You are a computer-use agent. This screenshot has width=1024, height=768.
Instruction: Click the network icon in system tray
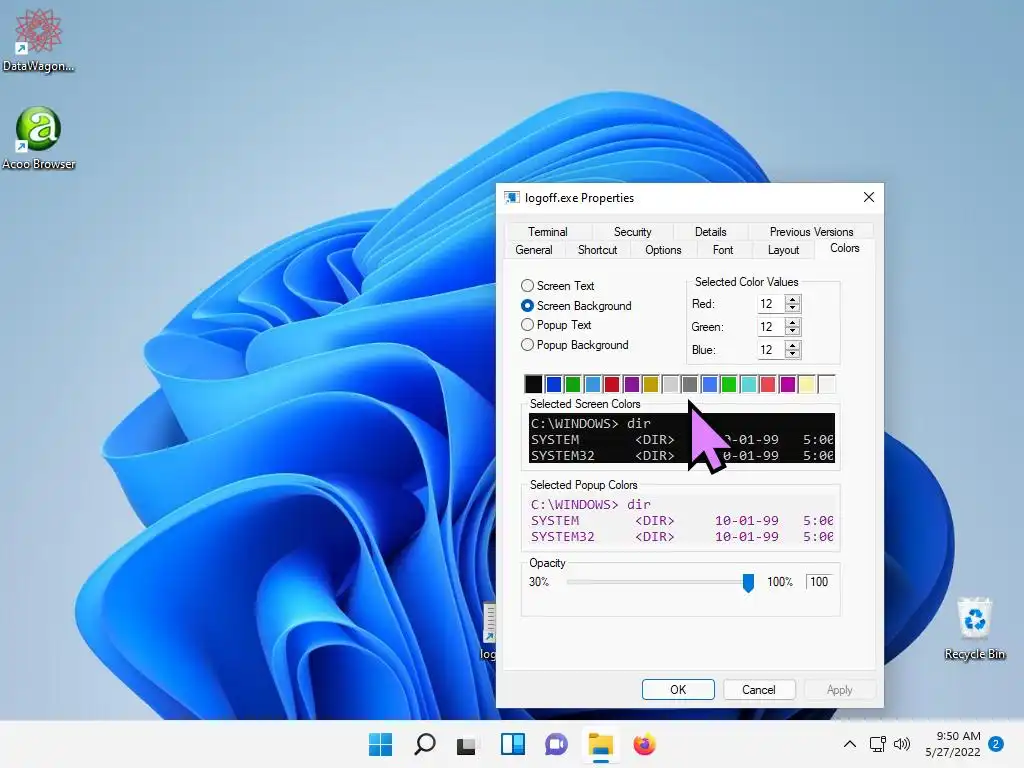click(877, 744)
